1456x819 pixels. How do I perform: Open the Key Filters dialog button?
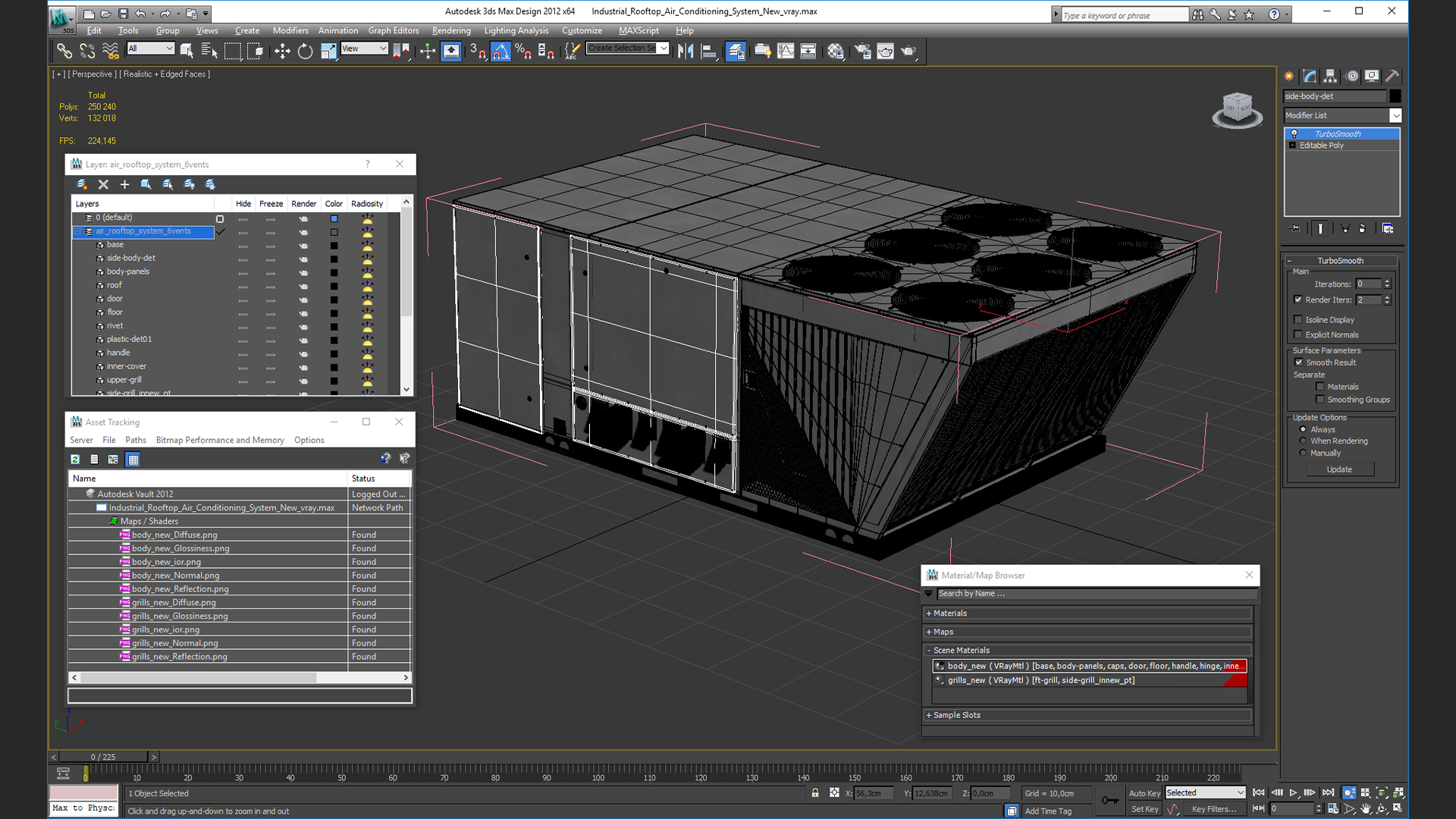[1213, 809]
